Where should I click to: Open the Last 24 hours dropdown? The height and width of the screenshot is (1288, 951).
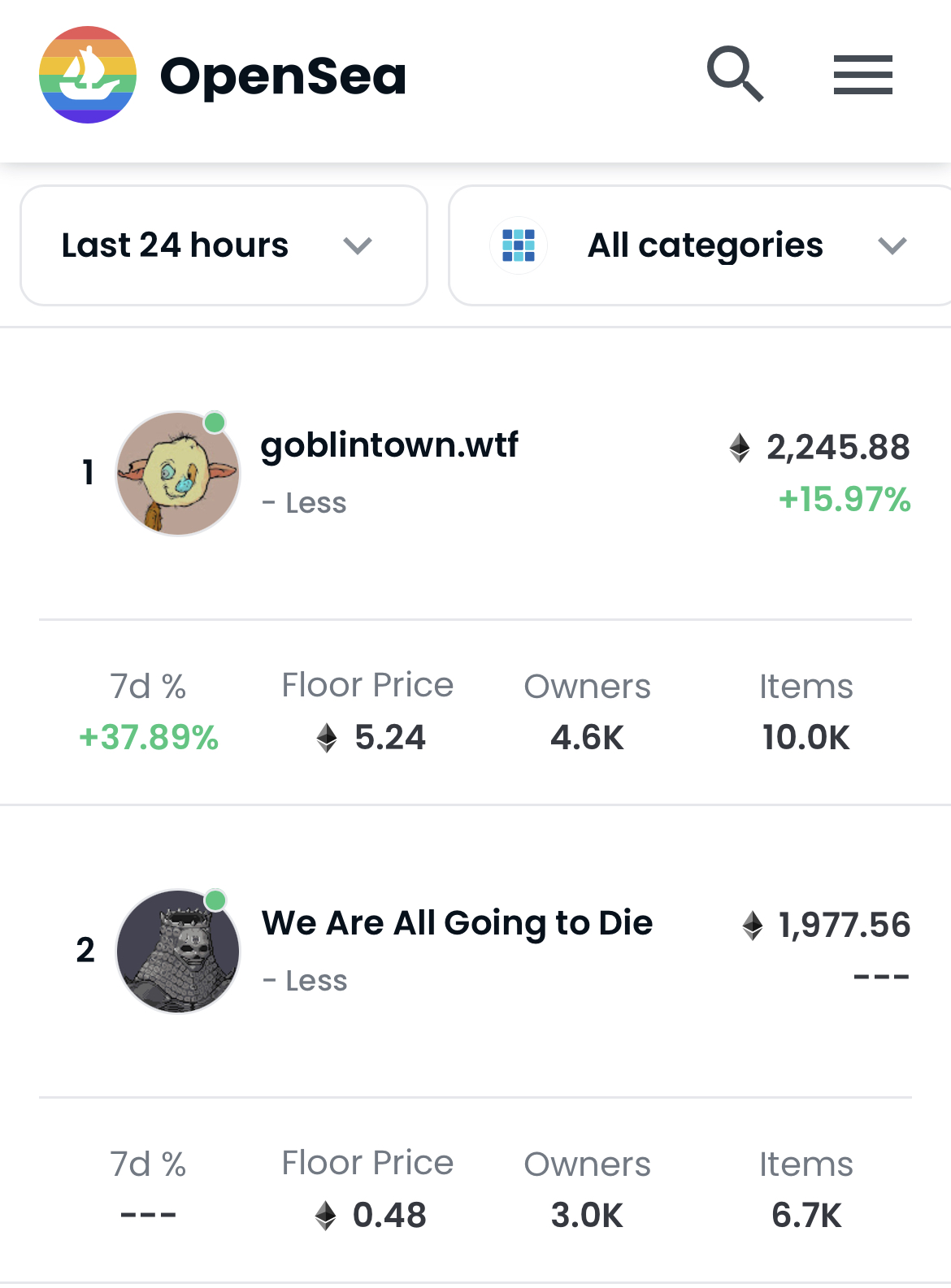(222, 245)
